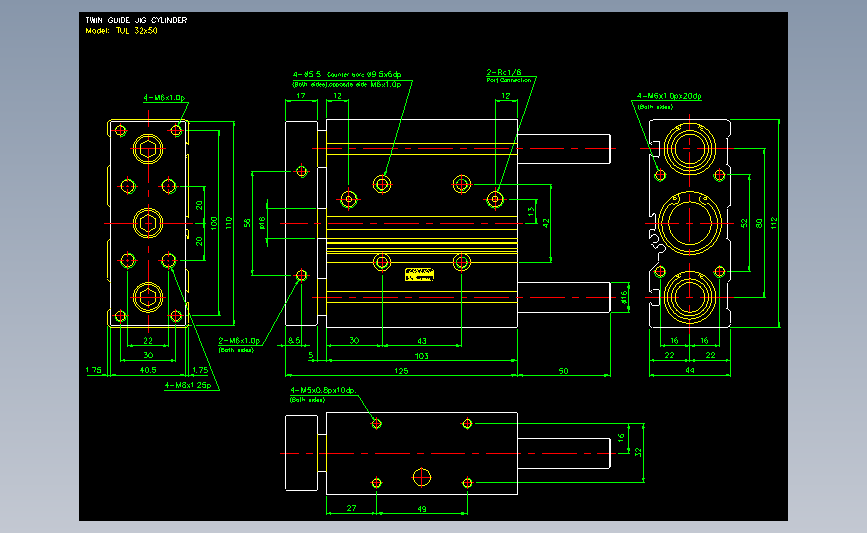
Task: Click the yellow nameplate on cylinder body
Action: point(420,275)
